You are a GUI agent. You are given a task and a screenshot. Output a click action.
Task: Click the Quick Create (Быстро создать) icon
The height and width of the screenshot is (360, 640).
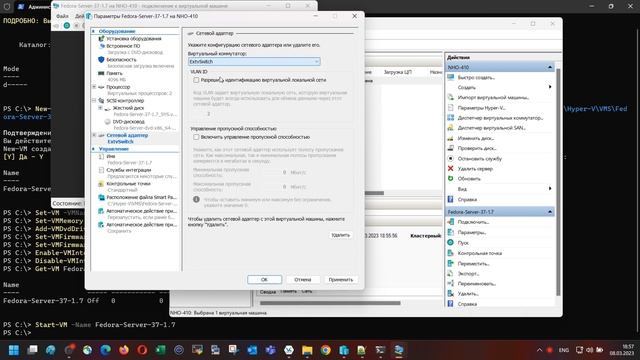(451, 77)
